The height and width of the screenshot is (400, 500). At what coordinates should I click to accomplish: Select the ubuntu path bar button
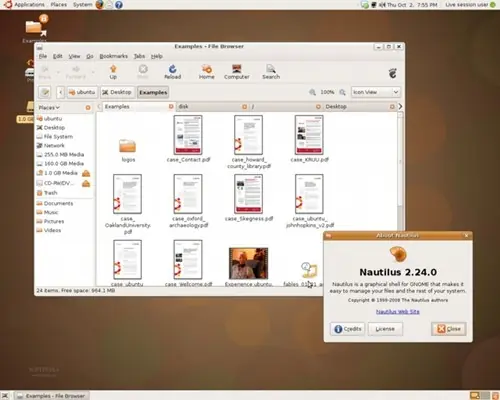(82, 92)
